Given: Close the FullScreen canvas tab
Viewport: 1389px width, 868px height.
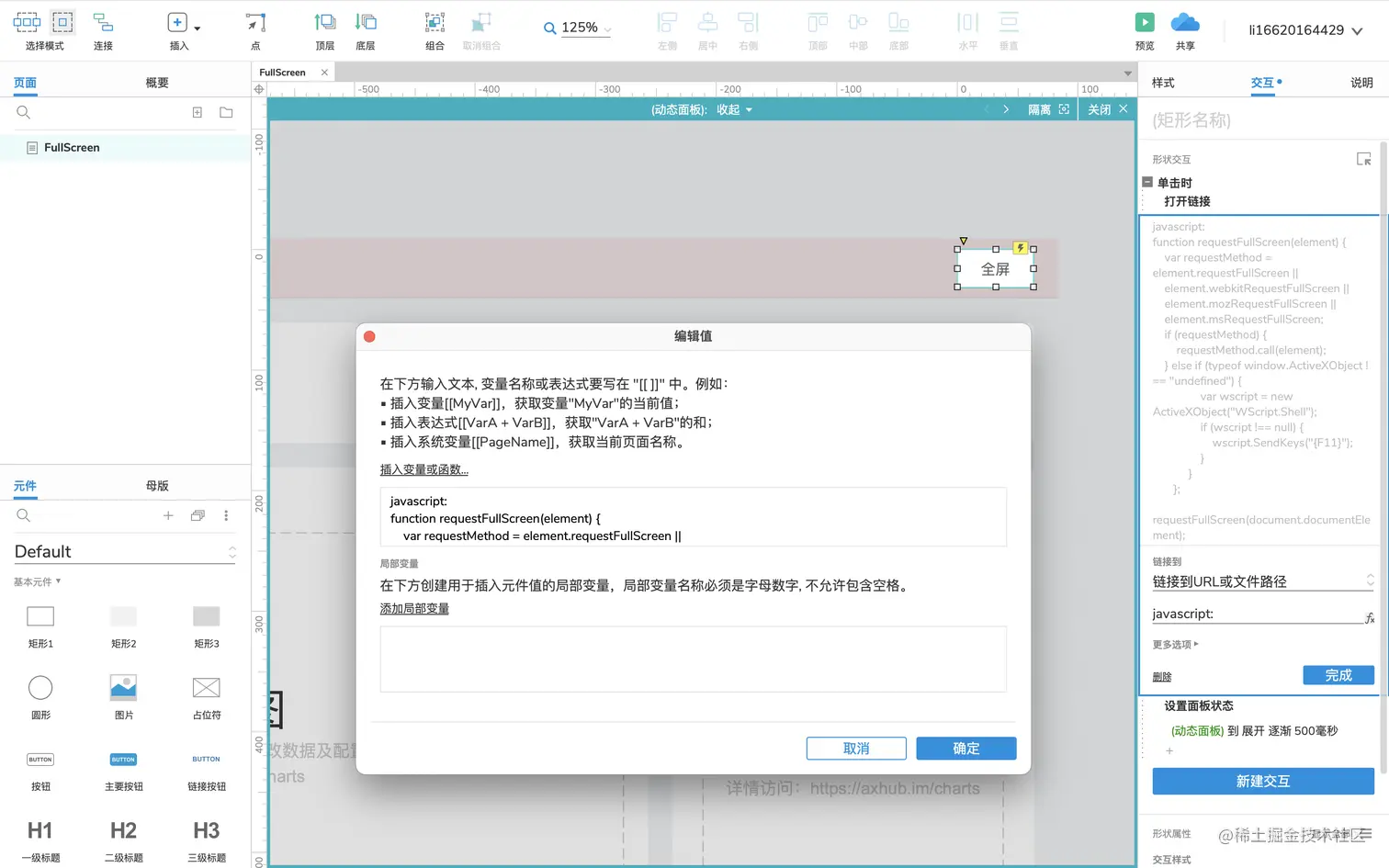Looking at the screenshot, I should pos(324,73).
